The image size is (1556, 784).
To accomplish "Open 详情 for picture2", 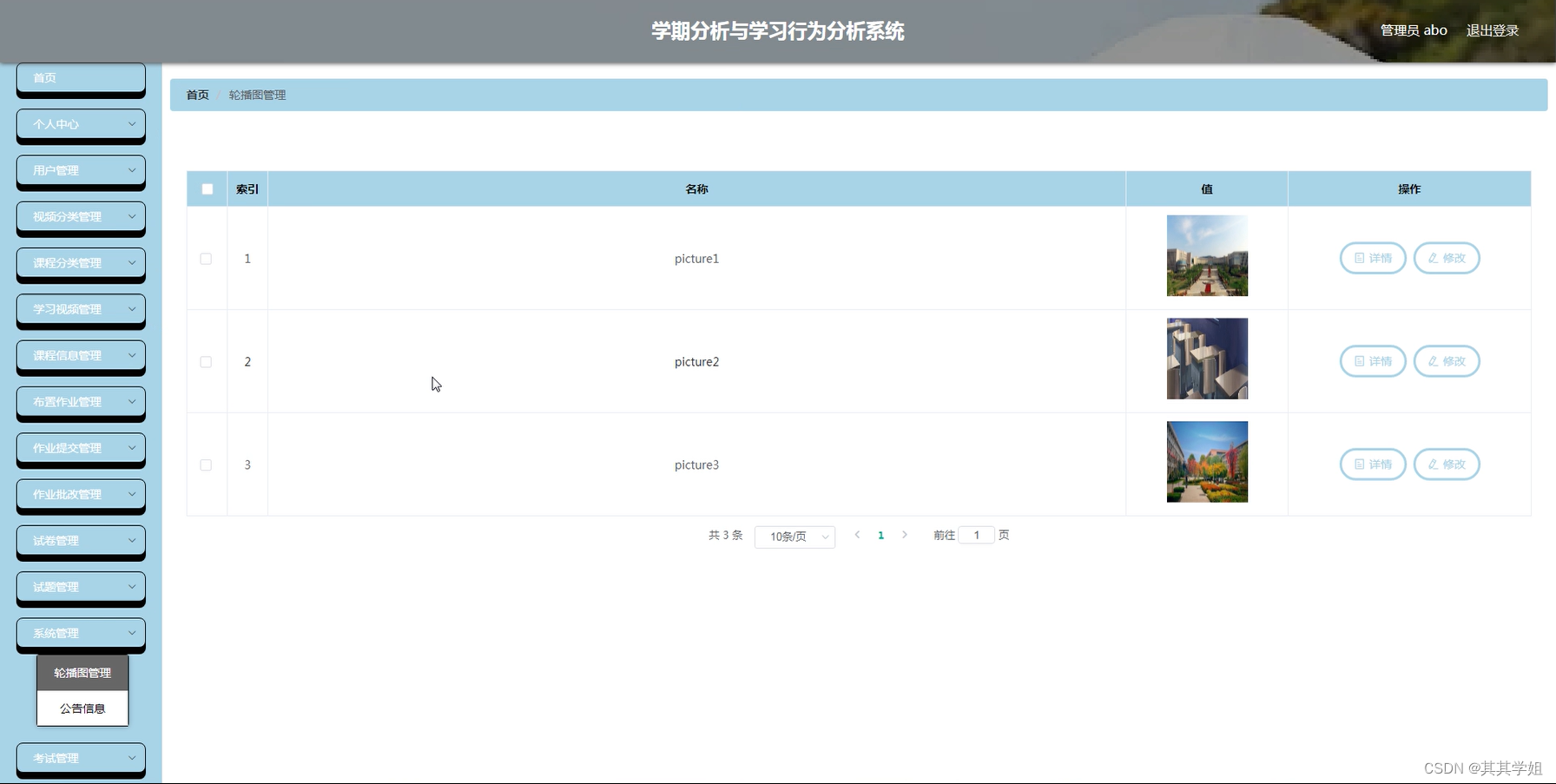I will click(x=1372, y=361).
